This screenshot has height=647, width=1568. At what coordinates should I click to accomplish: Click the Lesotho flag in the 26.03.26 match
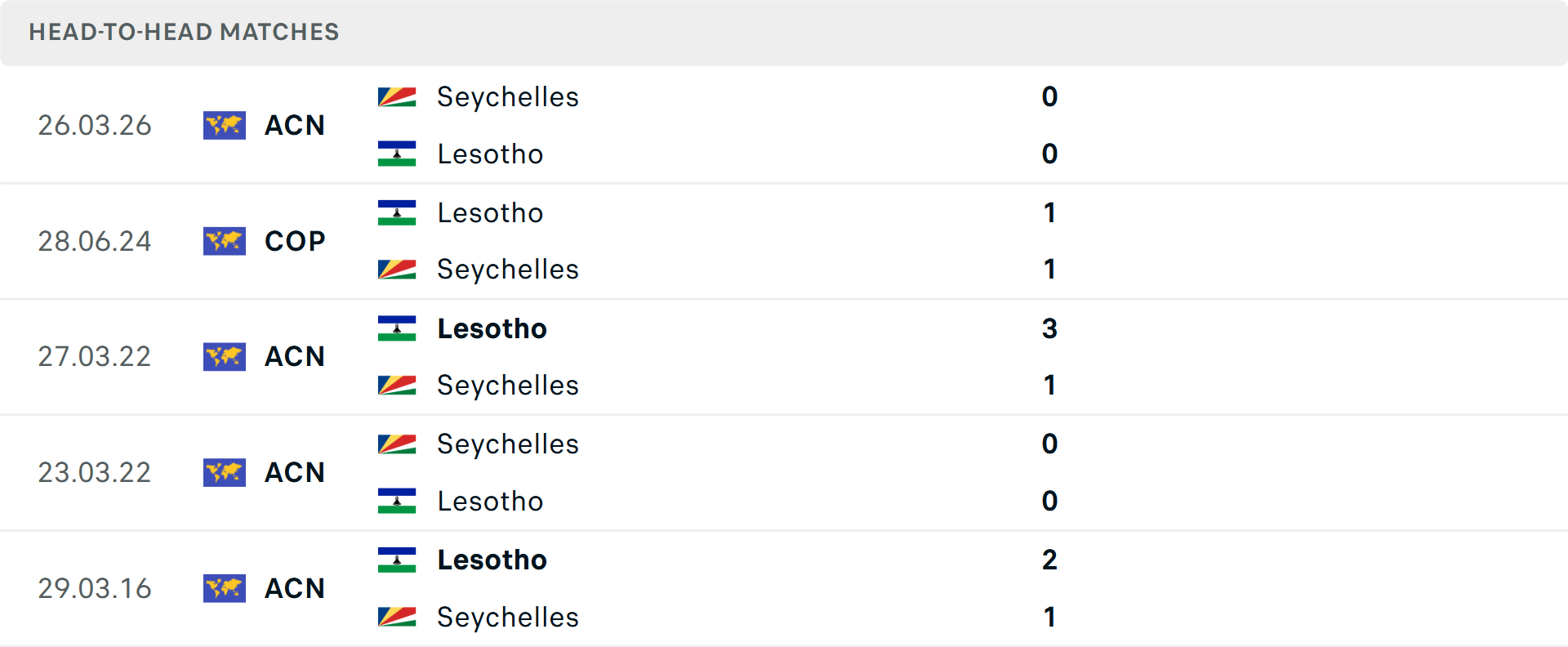click(397, 154)
